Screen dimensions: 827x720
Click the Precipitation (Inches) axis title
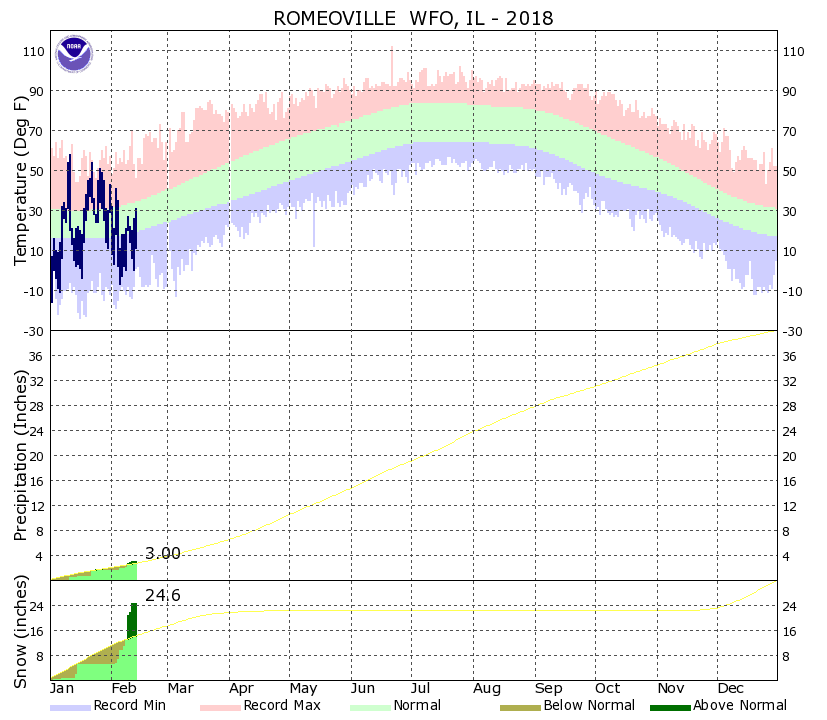tap(22, 455)
